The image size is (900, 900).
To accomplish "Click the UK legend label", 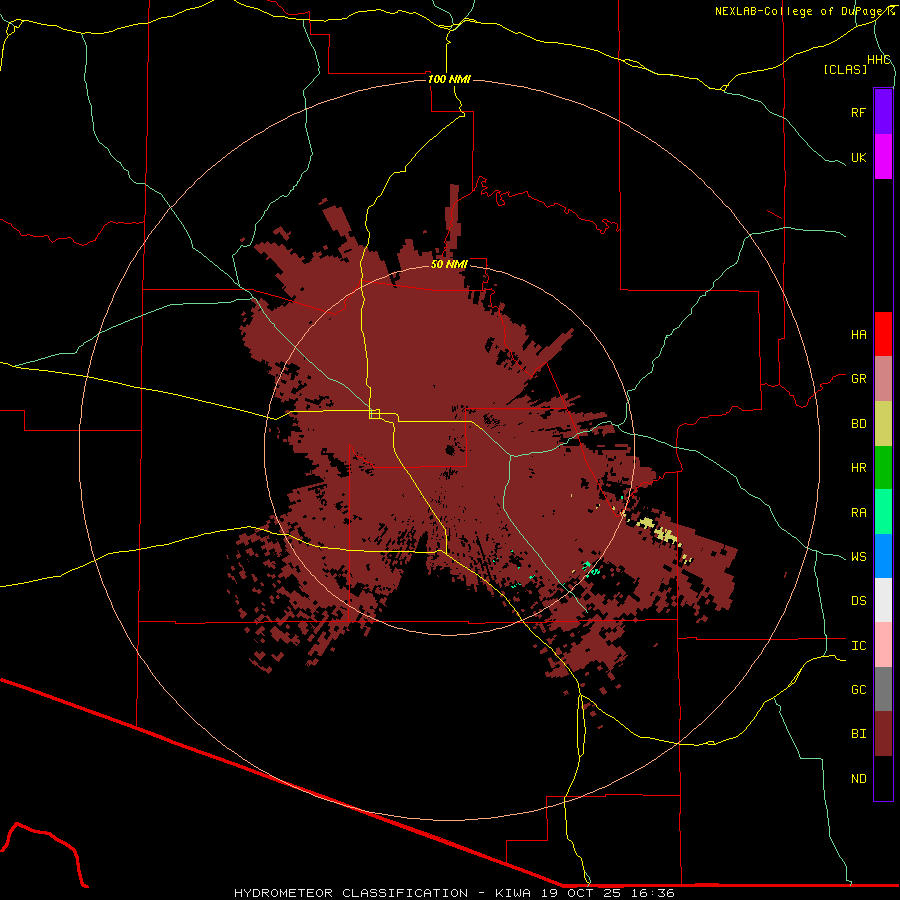I will point(858,157).
